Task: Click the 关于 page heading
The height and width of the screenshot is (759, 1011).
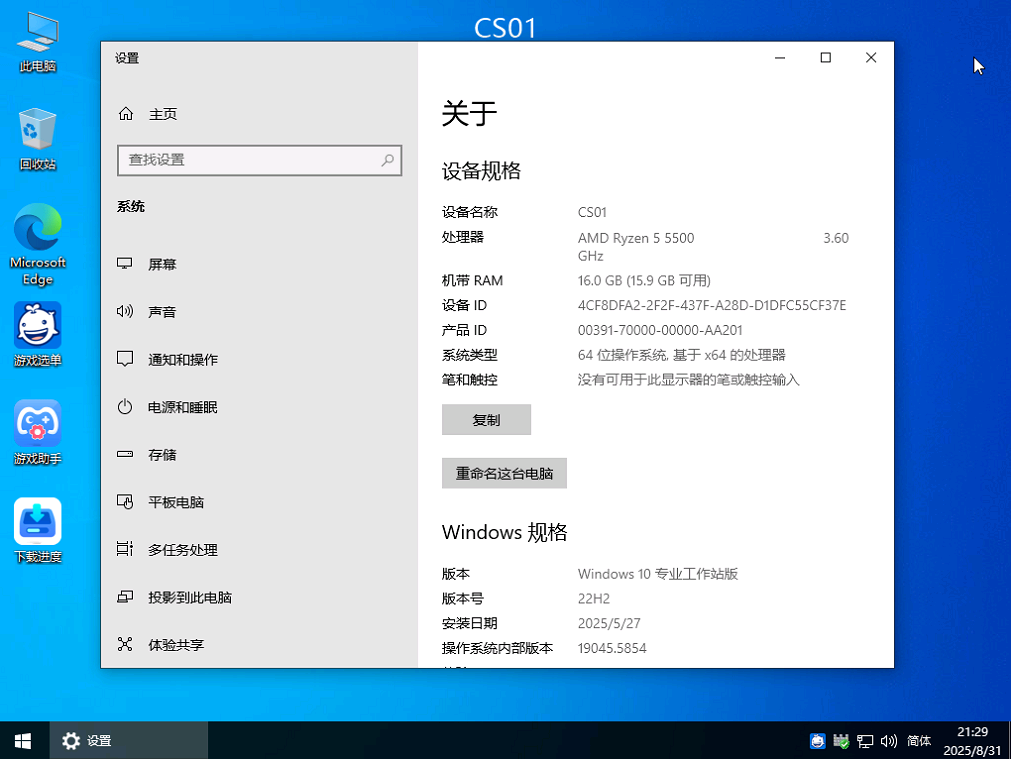Action: click(469, 114)
